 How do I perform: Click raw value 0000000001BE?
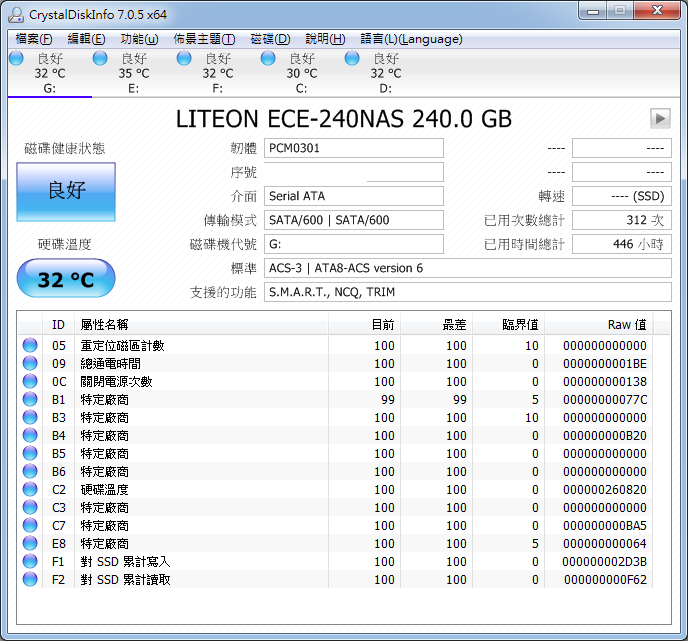[605, 364]
